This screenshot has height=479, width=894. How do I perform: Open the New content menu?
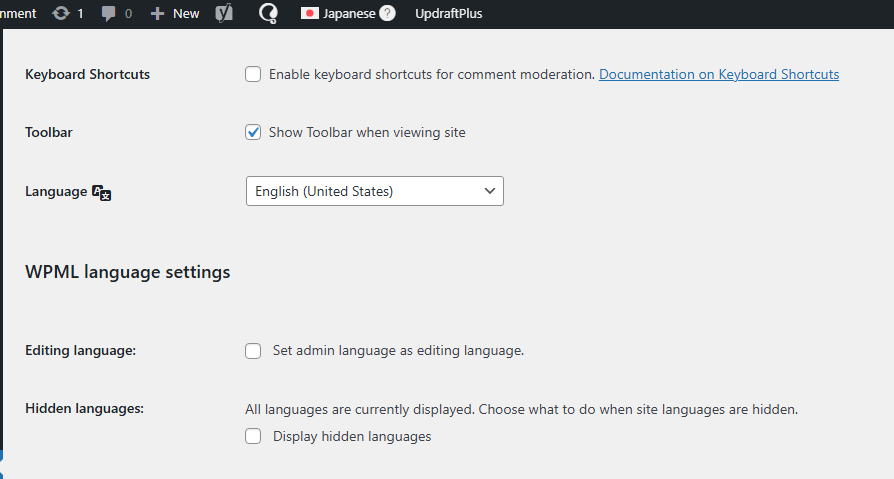186,14
